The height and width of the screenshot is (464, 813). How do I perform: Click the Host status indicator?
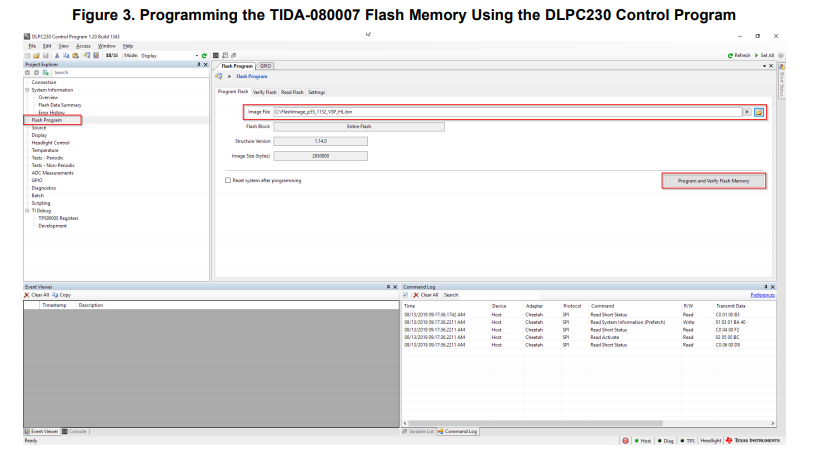pyautogui.click(x=643, y=441)
